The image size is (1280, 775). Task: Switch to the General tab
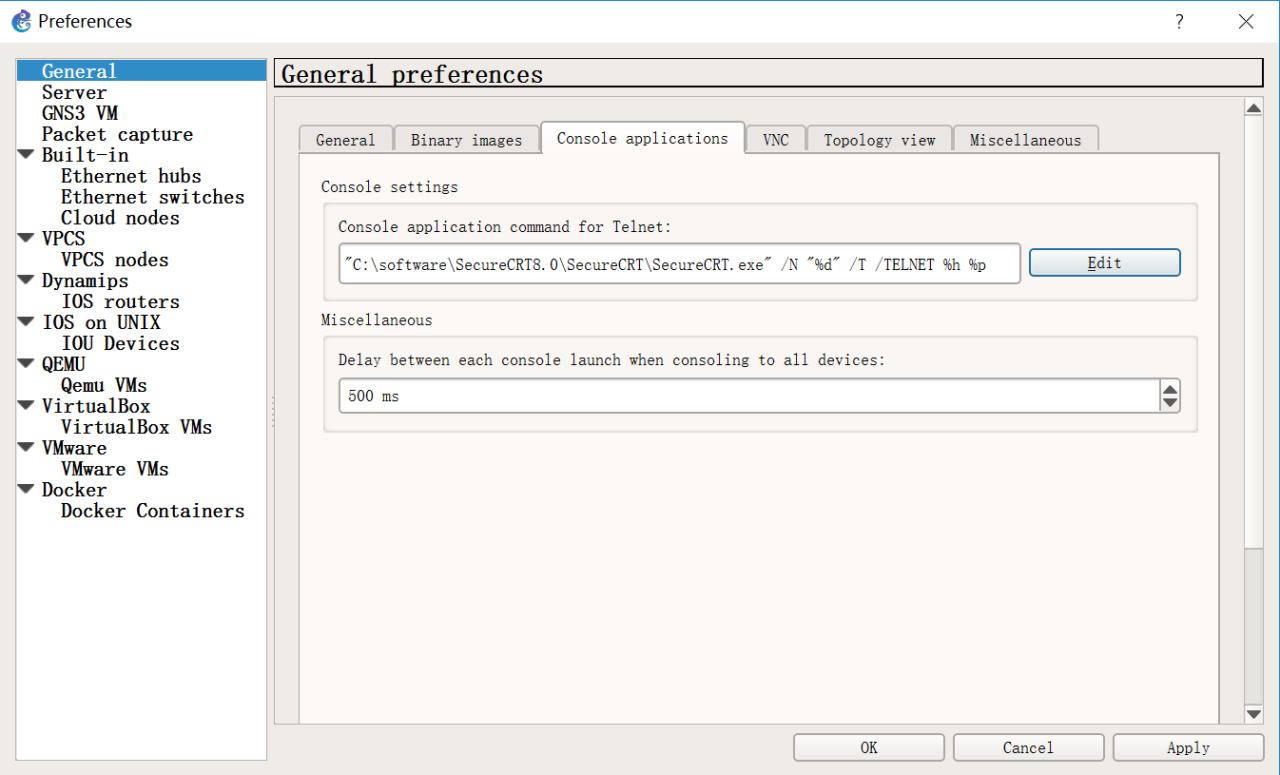pyautogui.click(x=346, y=140)
